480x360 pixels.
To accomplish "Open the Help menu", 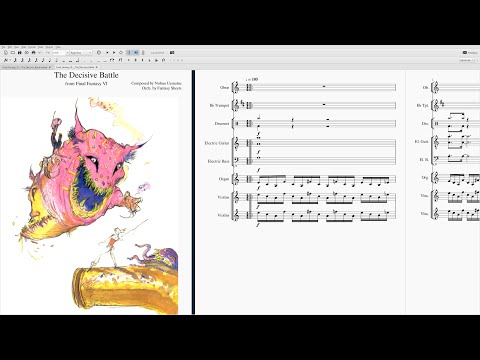I will 58,47.
